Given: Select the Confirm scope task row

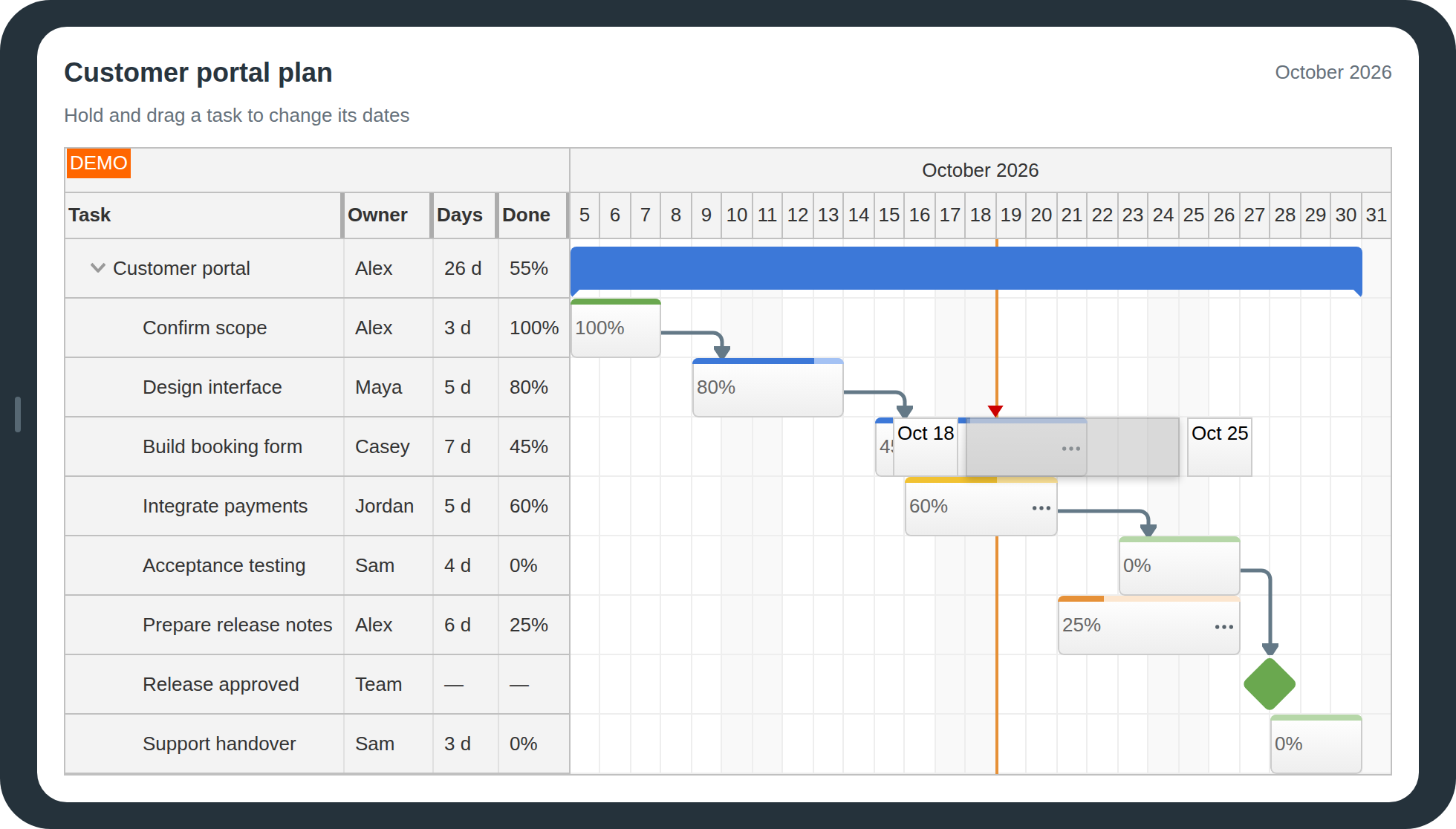Looking at the screenshot, I should (x=317, y=328).
